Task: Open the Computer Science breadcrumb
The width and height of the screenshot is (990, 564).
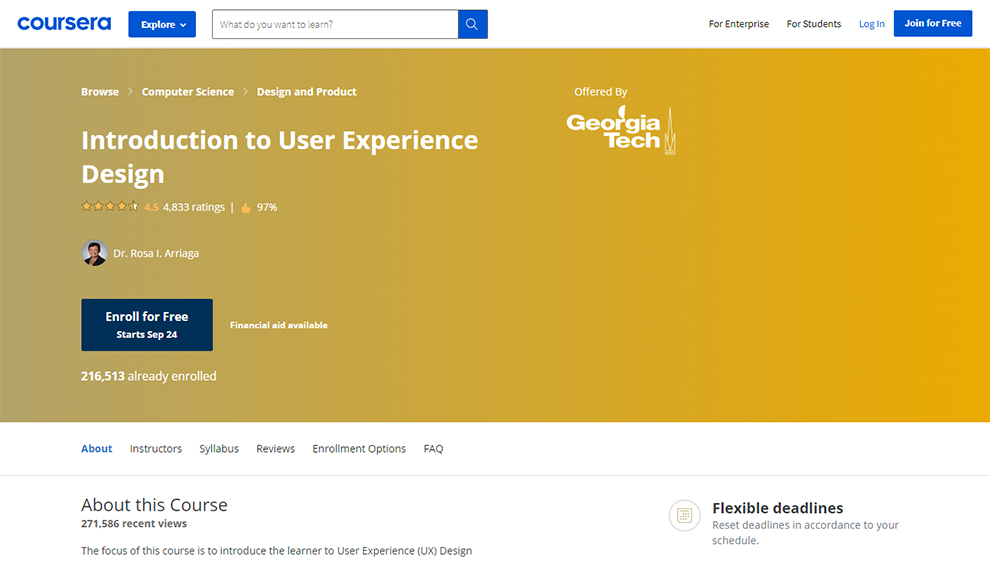Action: coord(188,92)
